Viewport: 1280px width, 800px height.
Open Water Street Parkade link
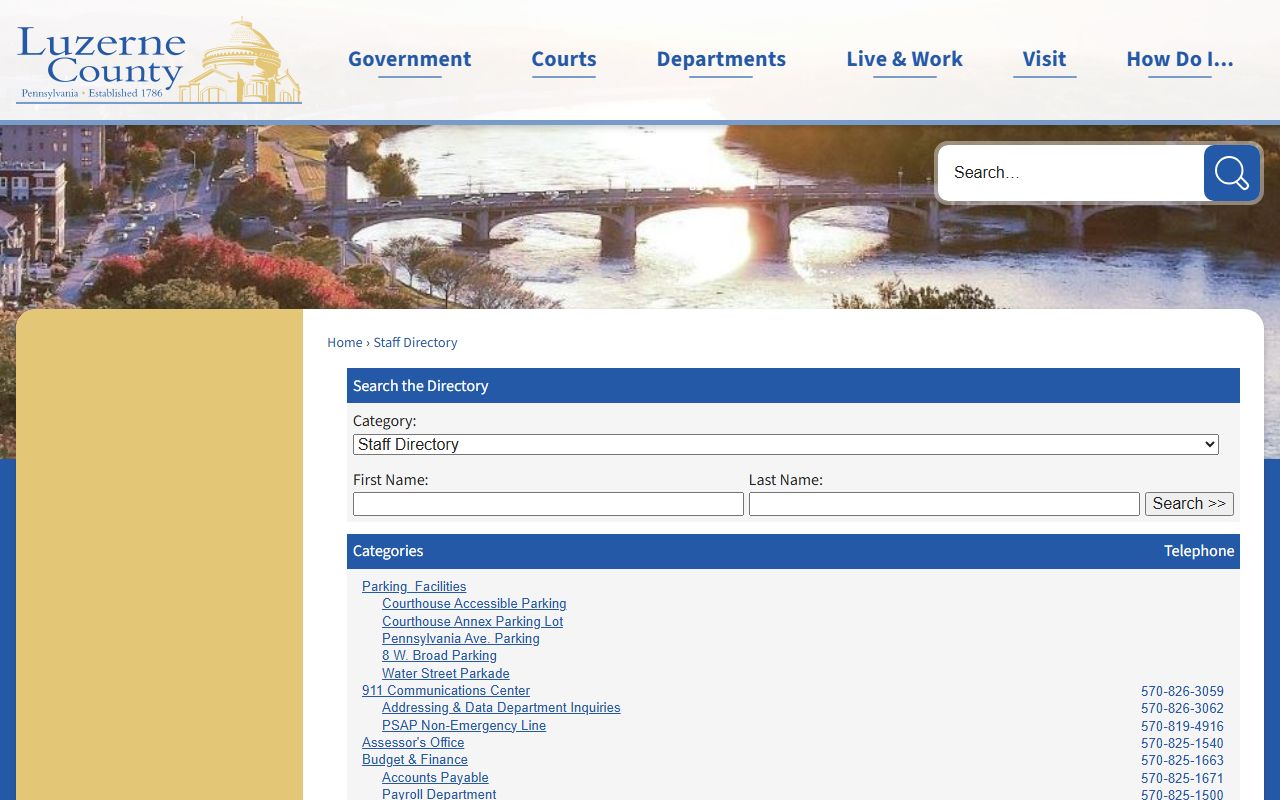[x=446, y=673]
